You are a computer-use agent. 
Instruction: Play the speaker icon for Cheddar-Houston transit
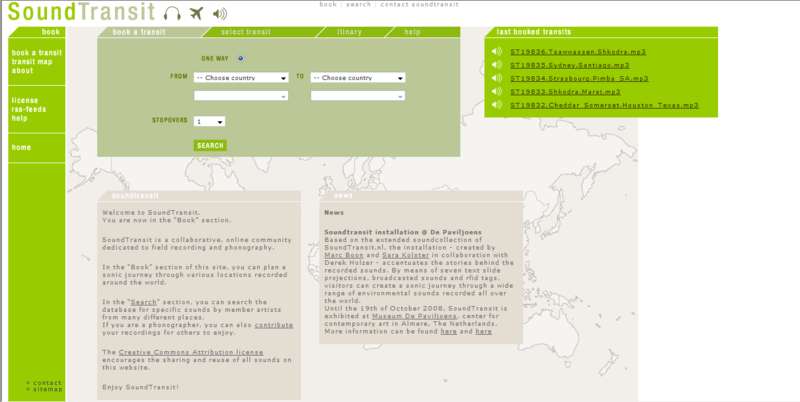coord(496,105)
